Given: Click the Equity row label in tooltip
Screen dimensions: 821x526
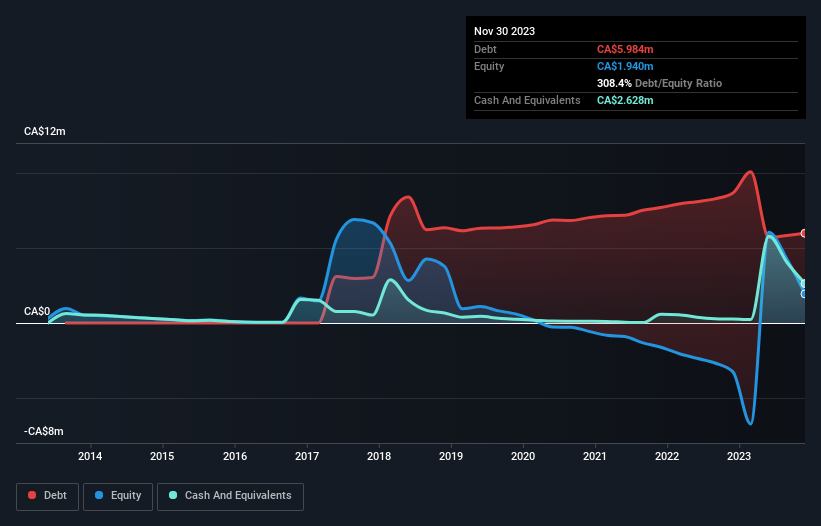Looking at the screenshot, I should pos(489,66).
